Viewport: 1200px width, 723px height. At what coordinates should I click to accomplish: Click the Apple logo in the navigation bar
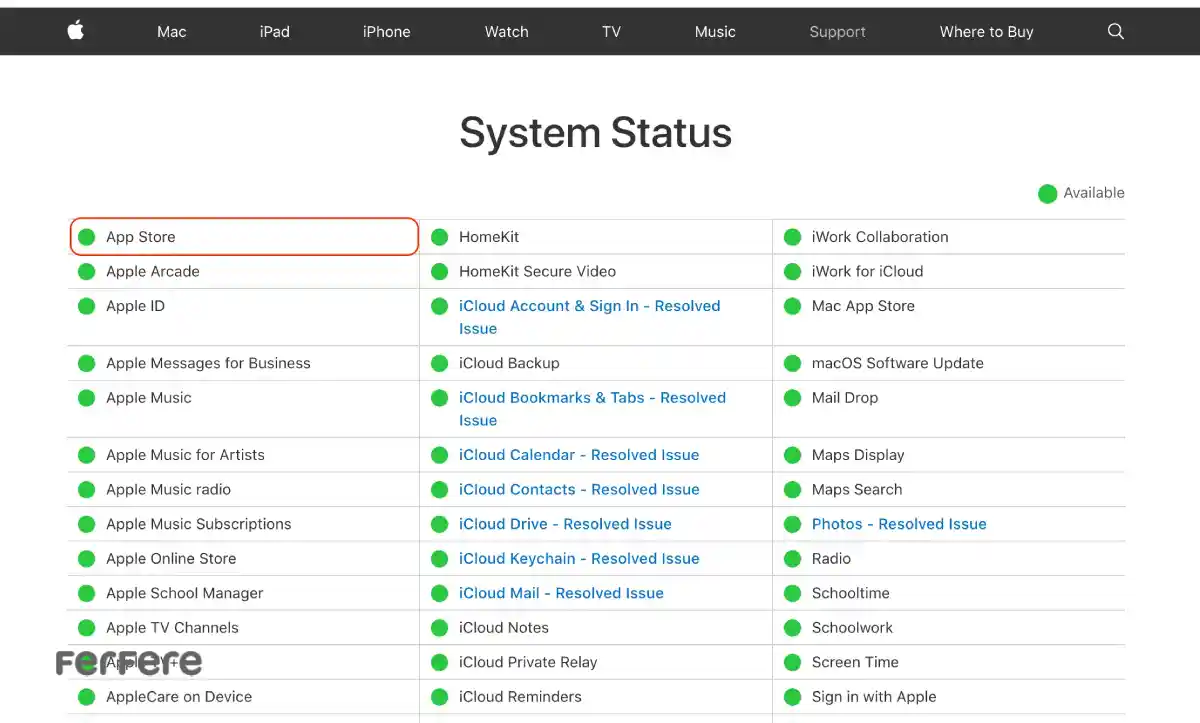[x=76, y=31]
